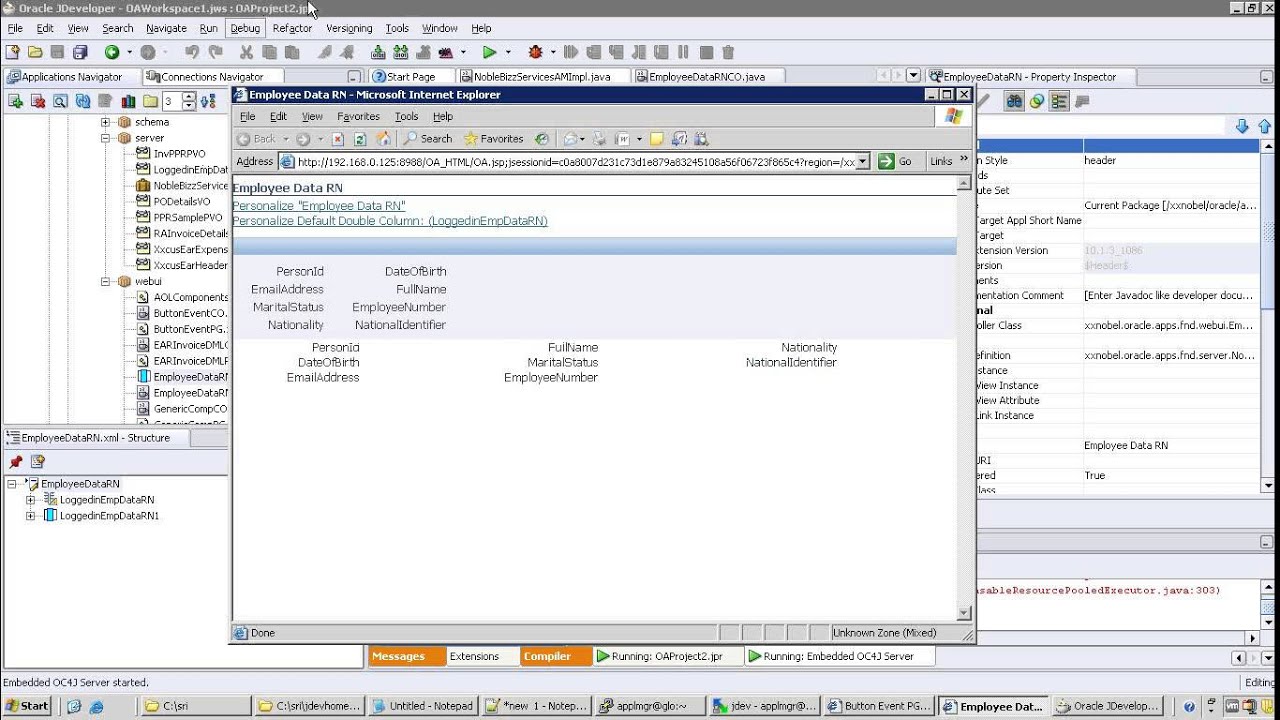
Task: Click the Mail icon in Internet Explorer toolbar
Action: pyautogui.click(x=571, y=139)
